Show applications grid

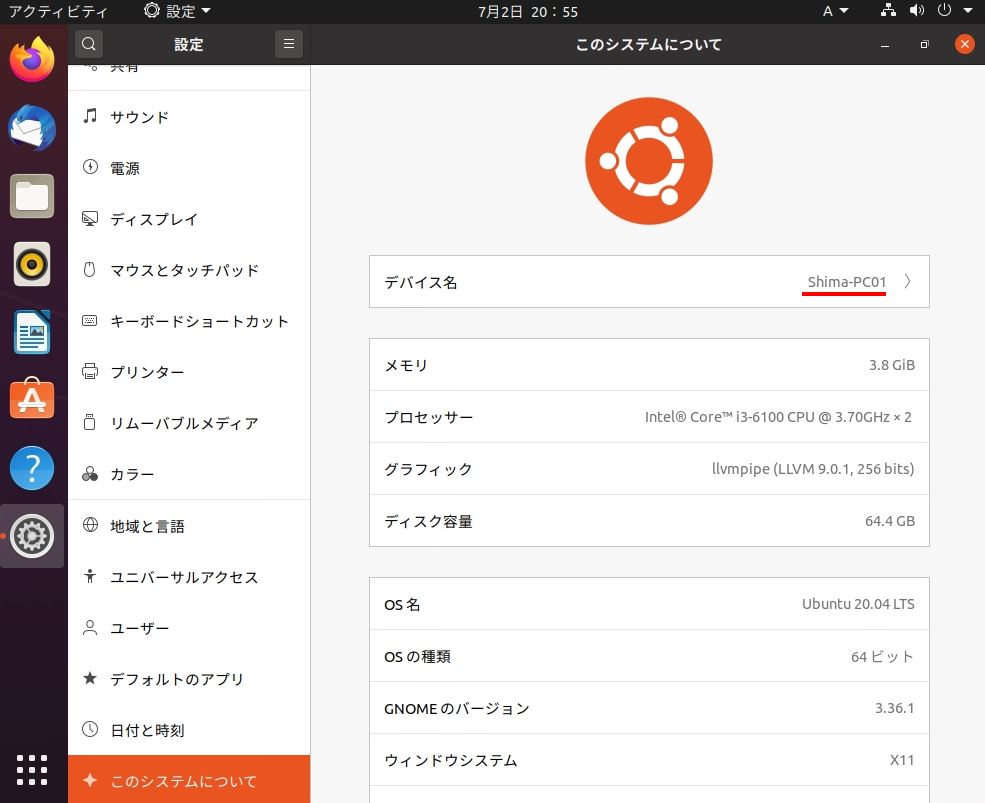point(32,770)
